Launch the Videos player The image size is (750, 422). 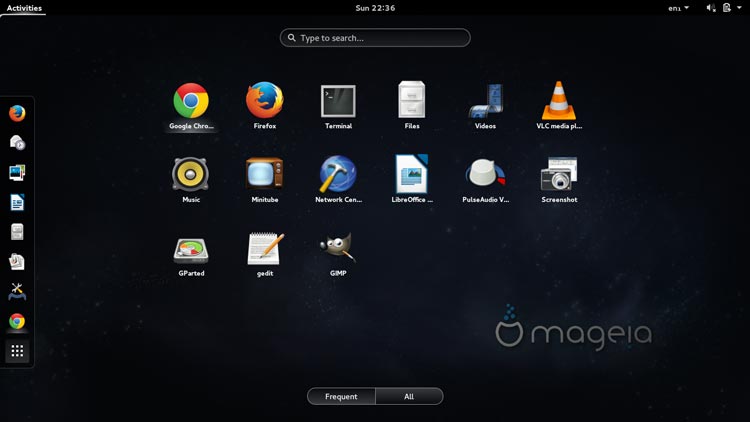tap(485, 106)
